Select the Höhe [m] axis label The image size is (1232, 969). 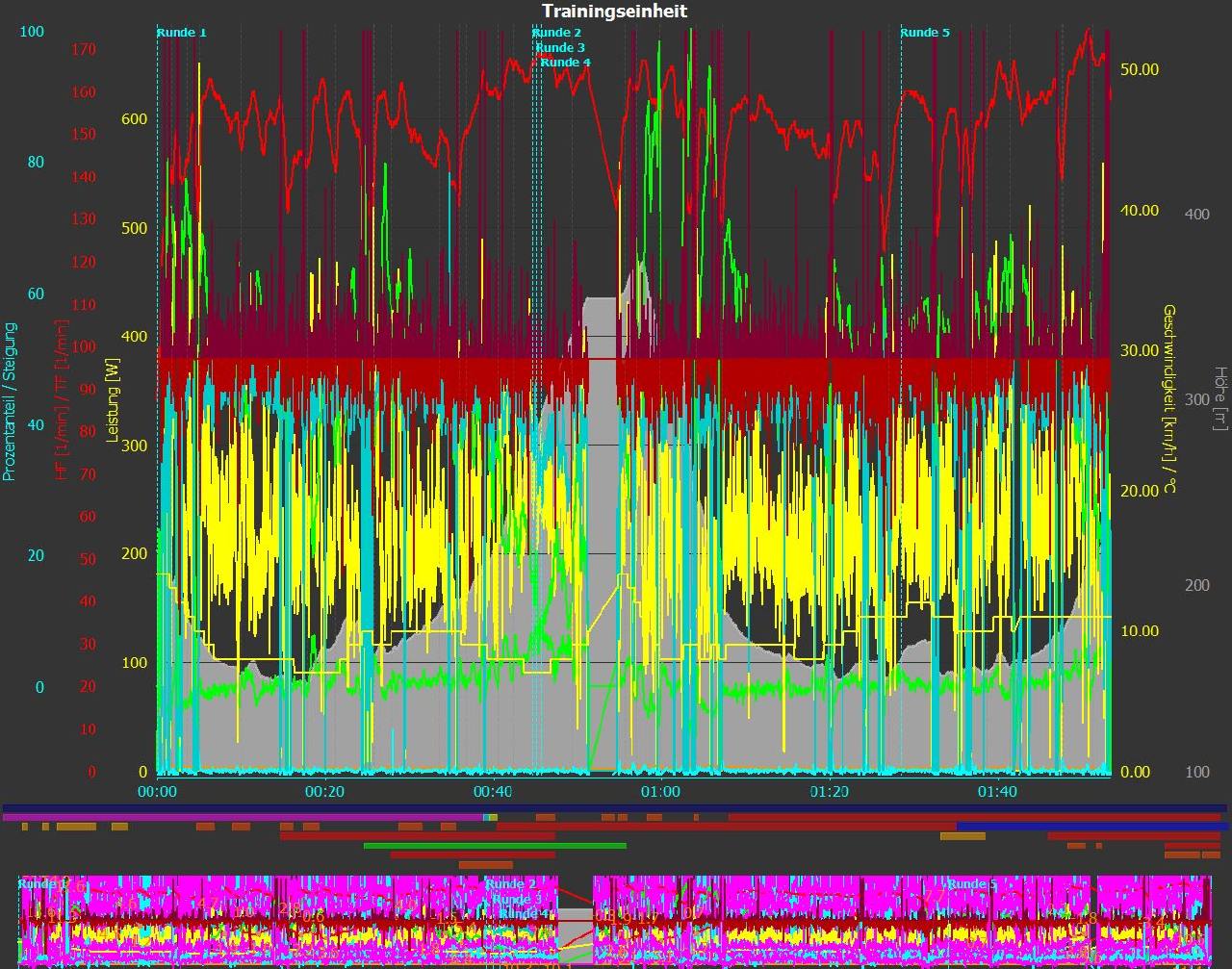1220,397
